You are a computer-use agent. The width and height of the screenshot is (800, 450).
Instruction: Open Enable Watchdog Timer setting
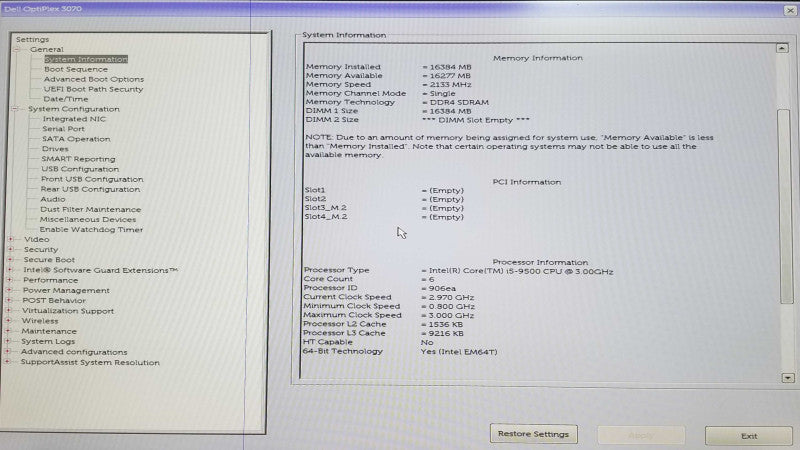91,230
